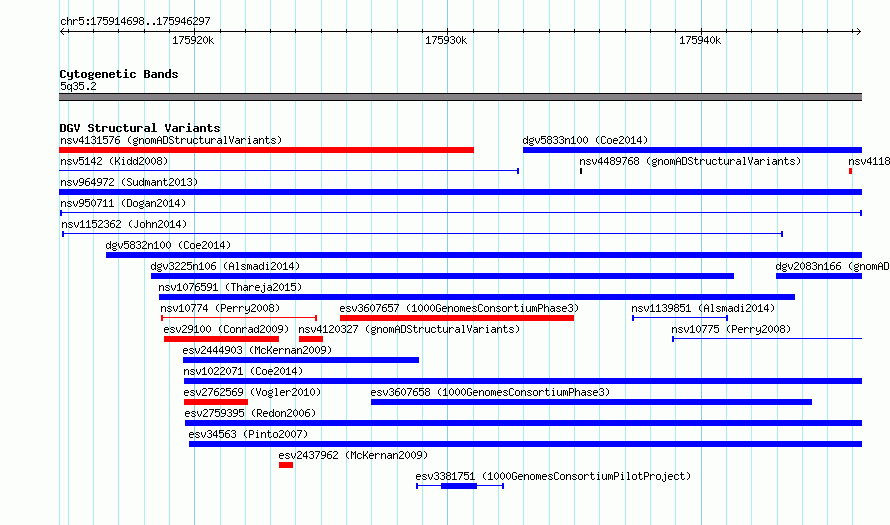Click the 175940k ruler tick label
890x525 pixels.
point(700,40)
